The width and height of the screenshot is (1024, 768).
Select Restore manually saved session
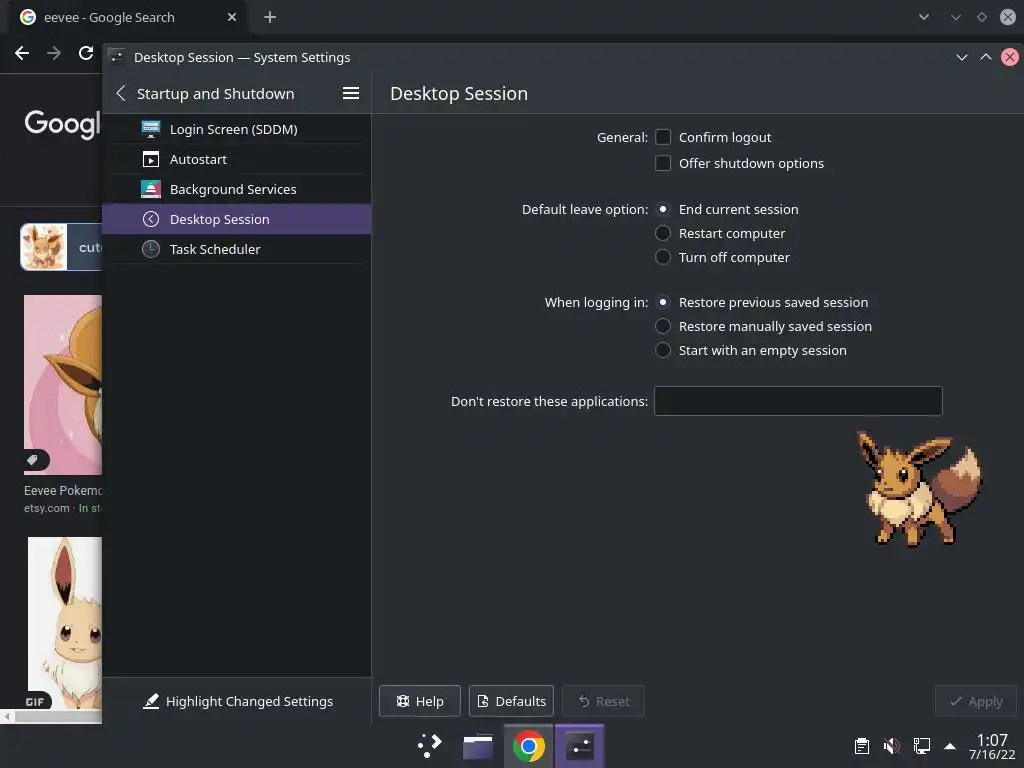pyautogui.click(x=663, y=326)
